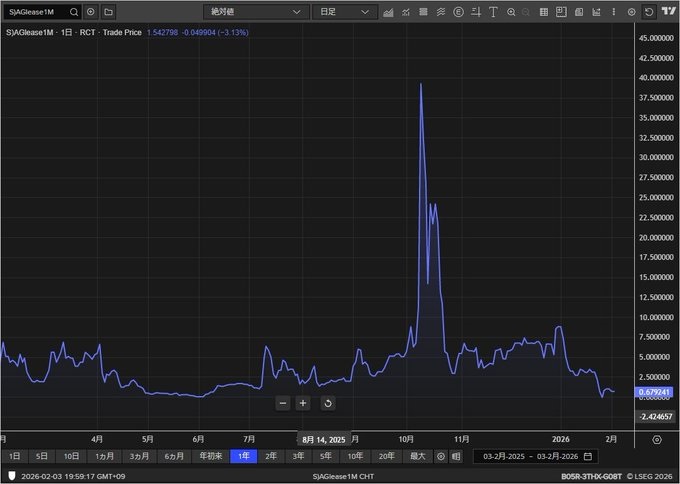The image size is (680, 484).
Task: Open the toolbar settings gear icon
Action: (x=633, y=12)
